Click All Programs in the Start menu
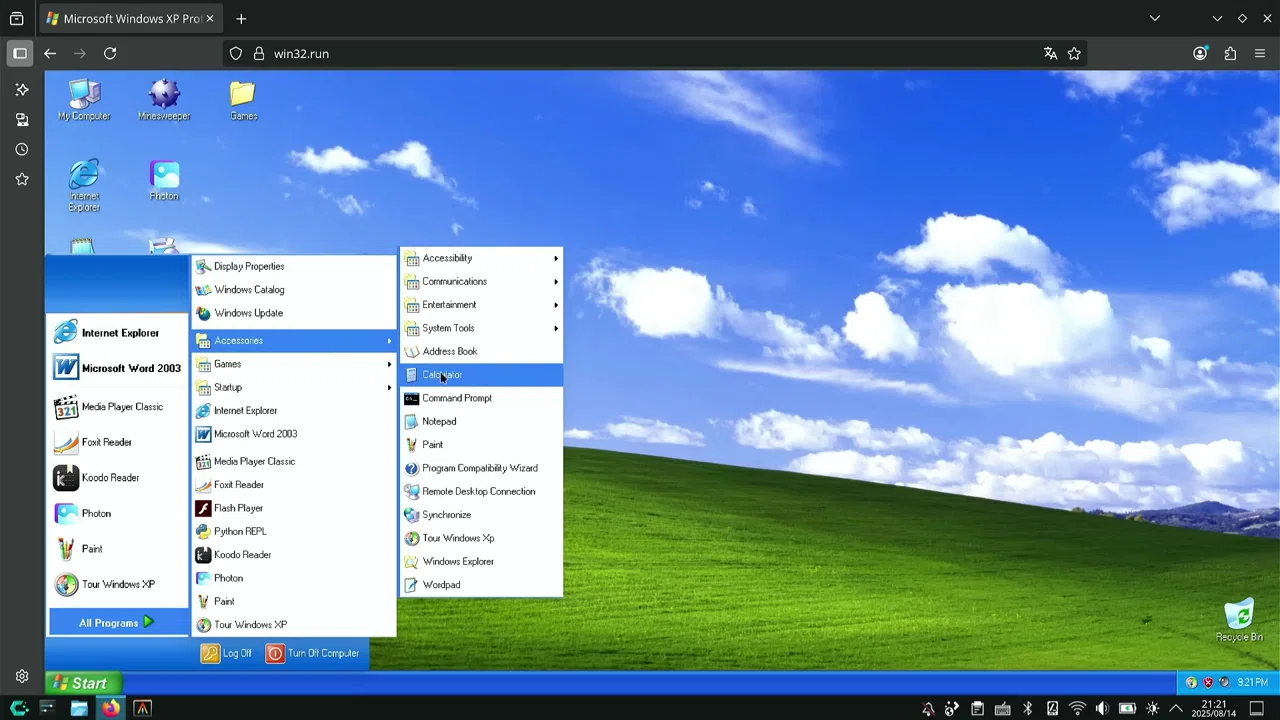The height and width of the screenshot is (720, 1280). (x=118, y=623)
